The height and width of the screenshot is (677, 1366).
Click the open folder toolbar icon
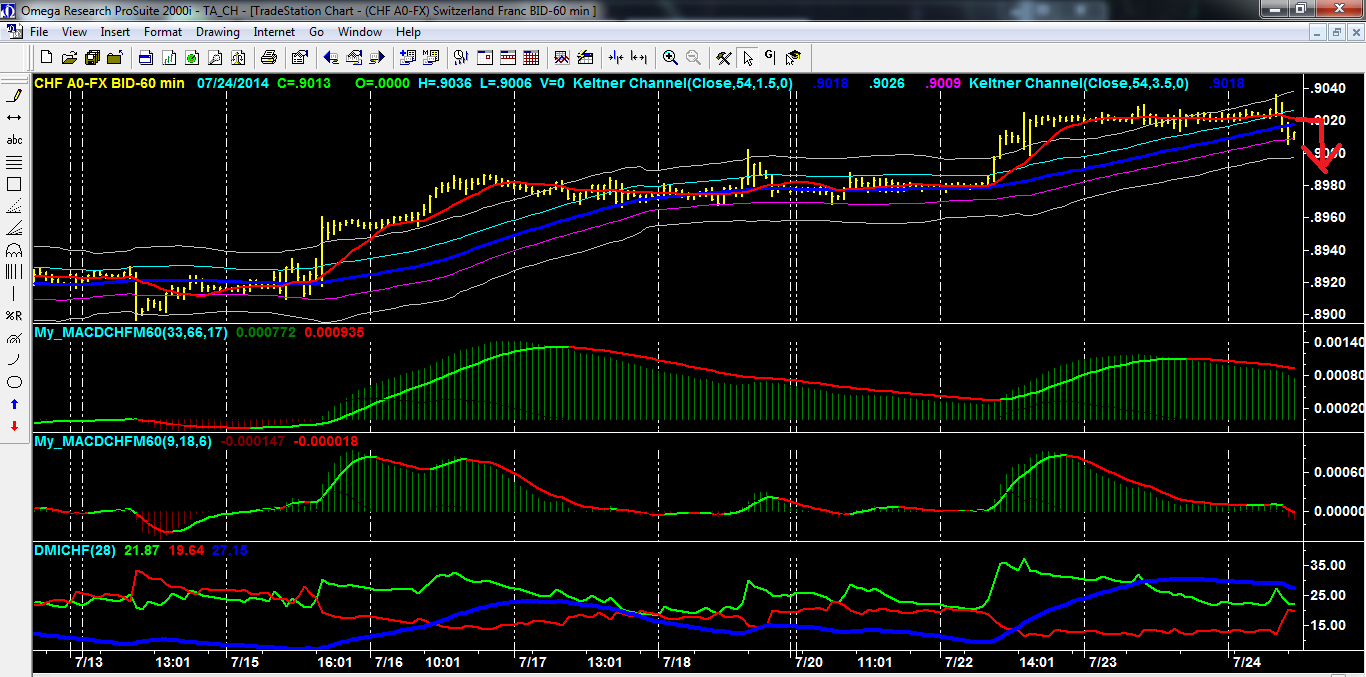click(71, 57)
